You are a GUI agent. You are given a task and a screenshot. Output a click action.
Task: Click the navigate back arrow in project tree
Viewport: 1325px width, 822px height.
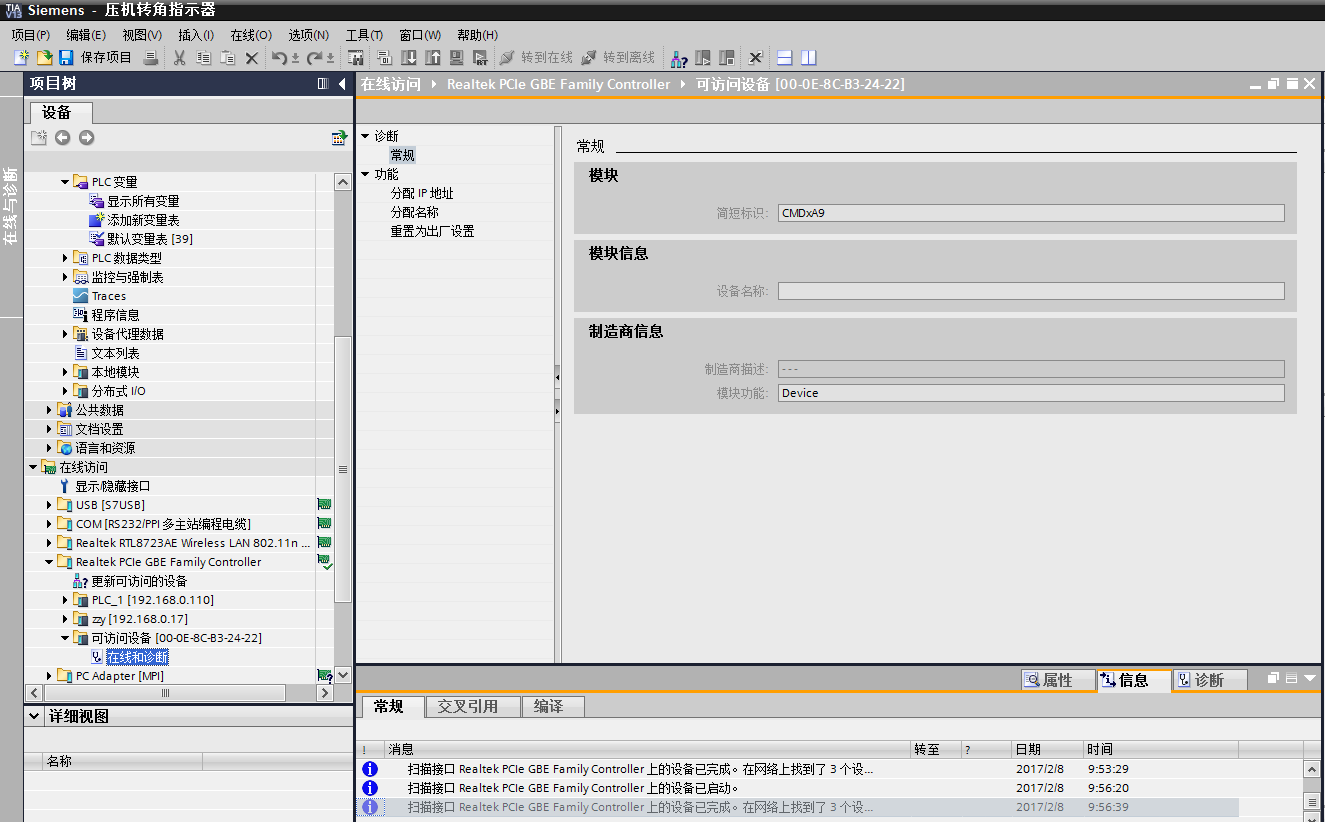[x=62, y=138]
